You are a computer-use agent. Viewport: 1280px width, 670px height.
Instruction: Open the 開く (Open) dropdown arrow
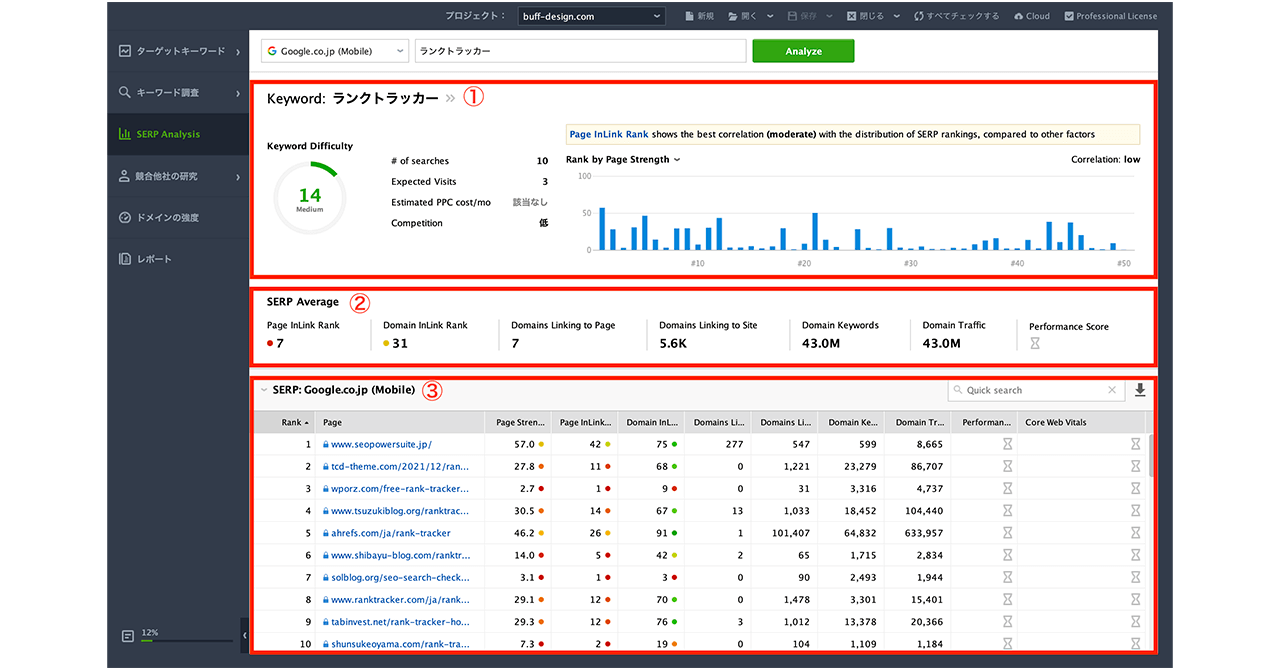(769, 16)
